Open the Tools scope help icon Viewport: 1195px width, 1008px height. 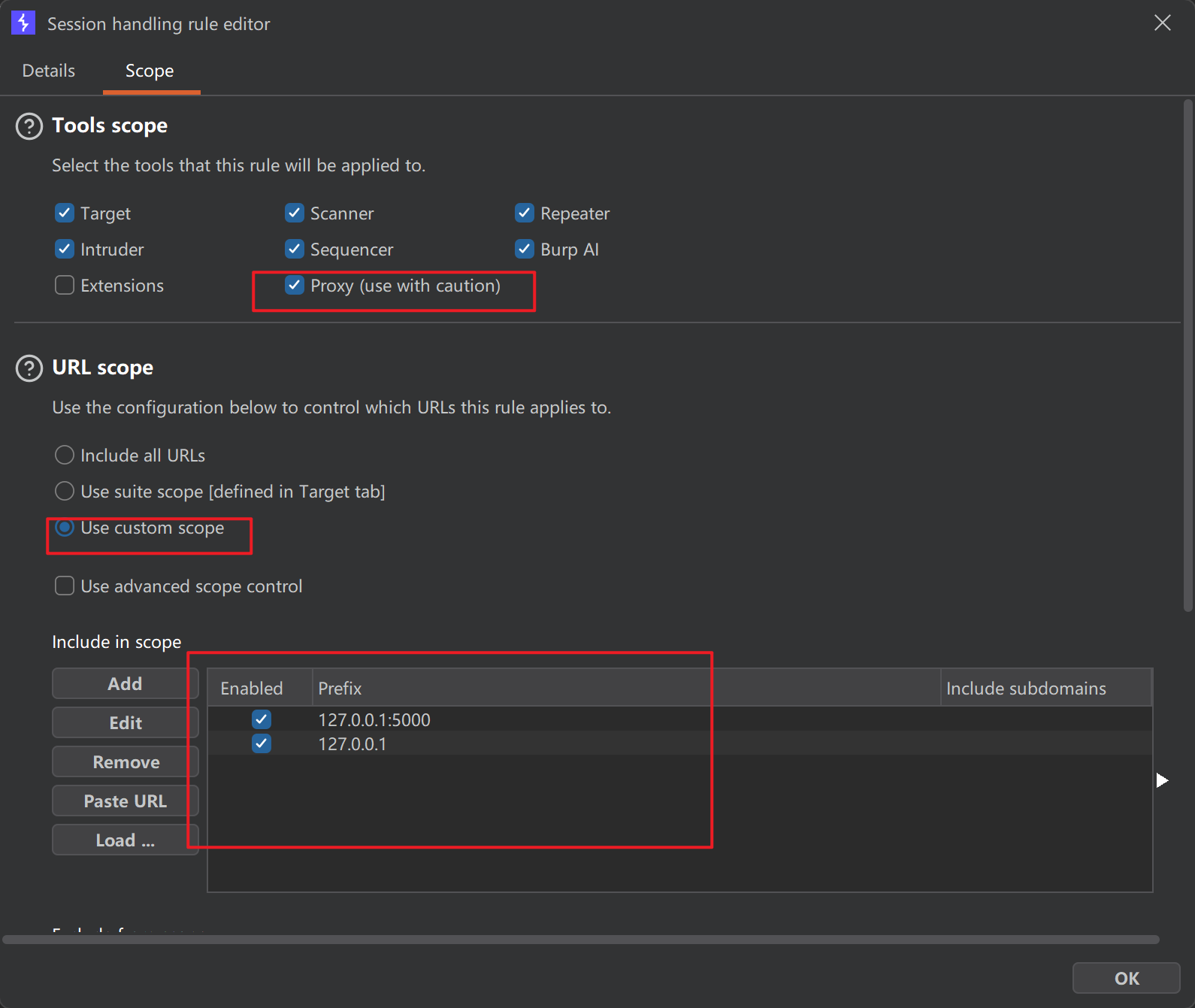pos(29,126)
